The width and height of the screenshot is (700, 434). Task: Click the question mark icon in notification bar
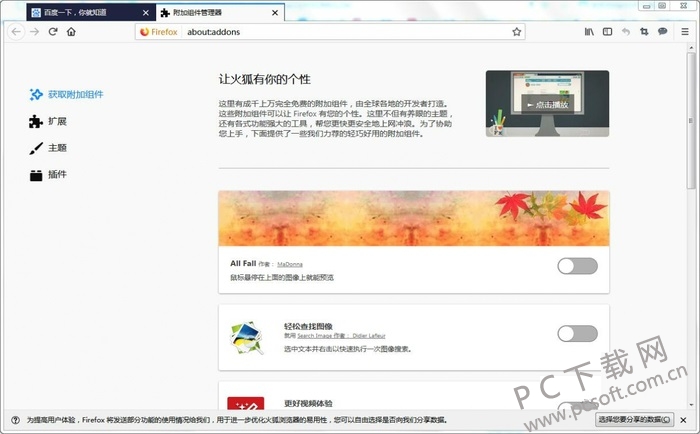click(x=15, y=420)
